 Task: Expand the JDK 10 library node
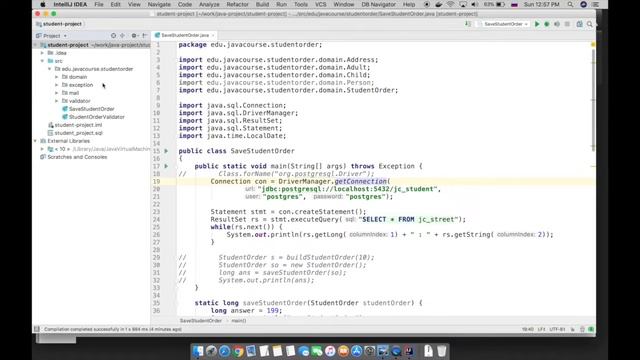coord(42,149)
